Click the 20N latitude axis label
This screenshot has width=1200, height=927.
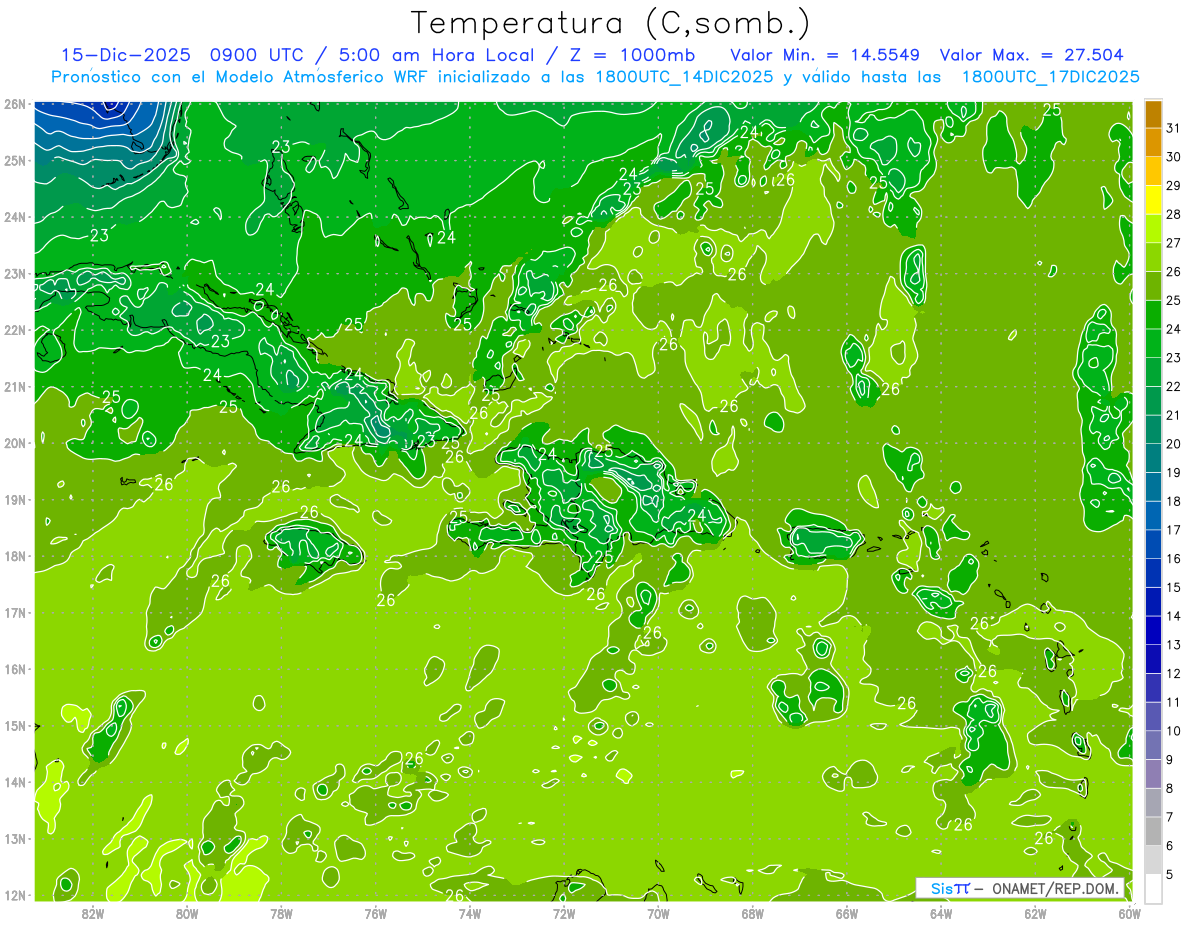click(14, 443)
